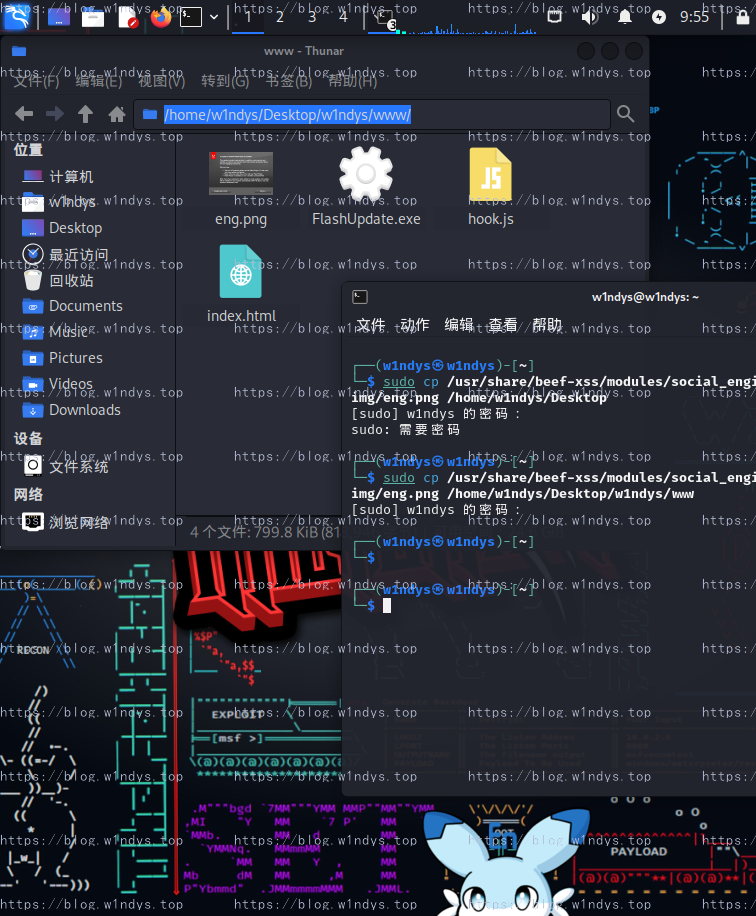
Task: Select the FlashUpdate.exe gear icon
Action: 366,174
